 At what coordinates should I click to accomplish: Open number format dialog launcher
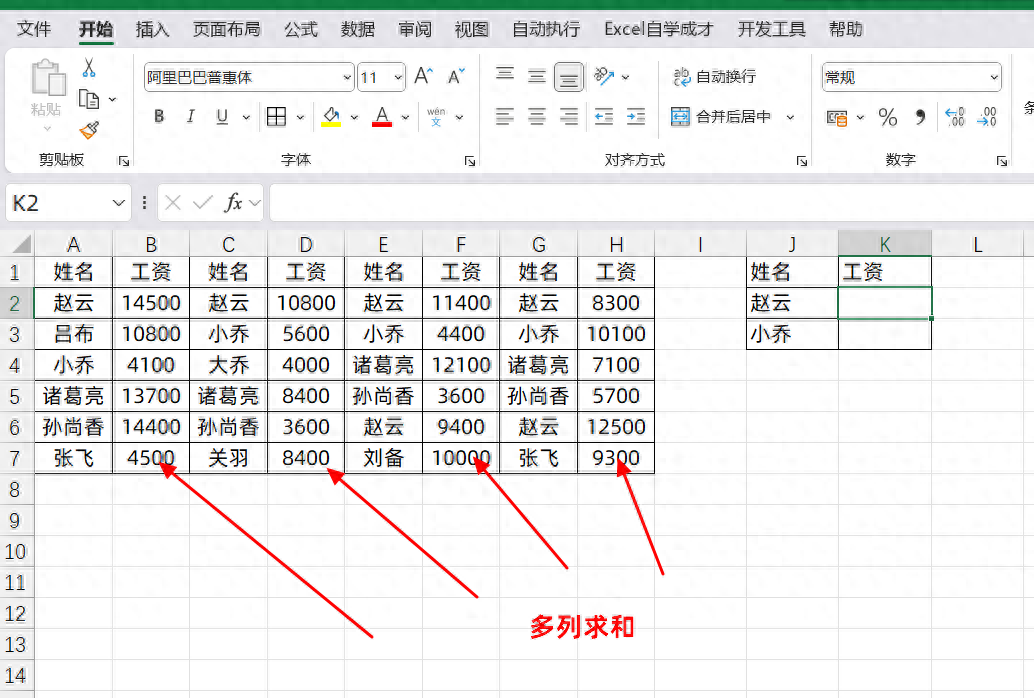click(x=1002, y=161)
